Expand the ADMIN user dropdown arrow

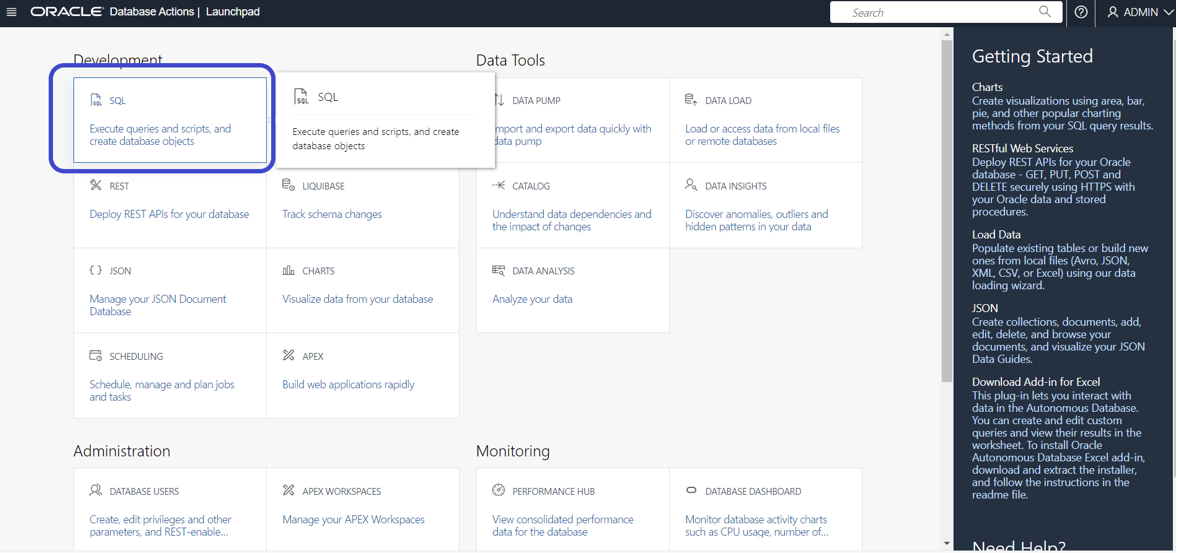pos(1167,13)
